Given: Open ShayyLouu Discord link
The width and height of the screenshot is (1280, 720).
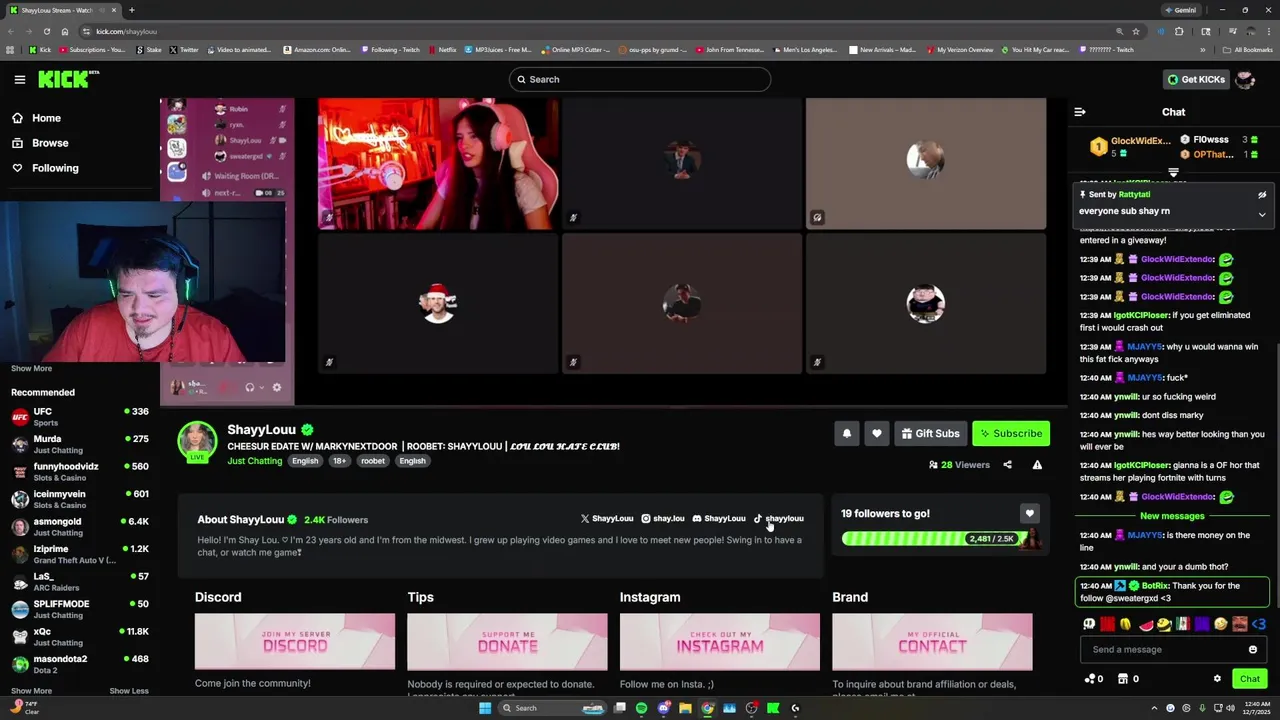Looking at the screenshot, I should (x=719, y=519).
